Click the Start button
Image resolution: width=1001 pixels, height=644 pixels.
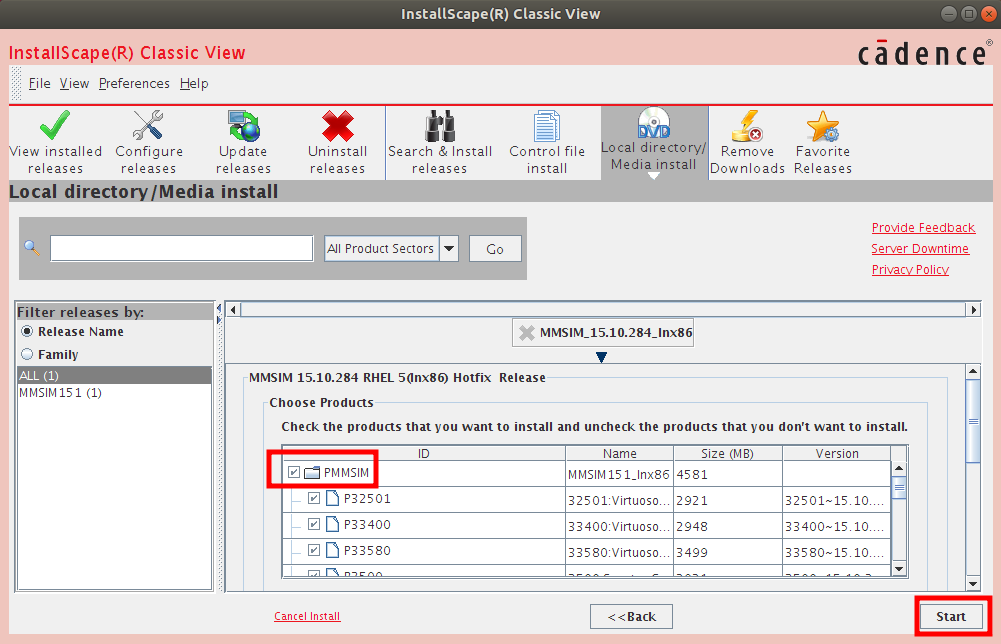point(951,617)
